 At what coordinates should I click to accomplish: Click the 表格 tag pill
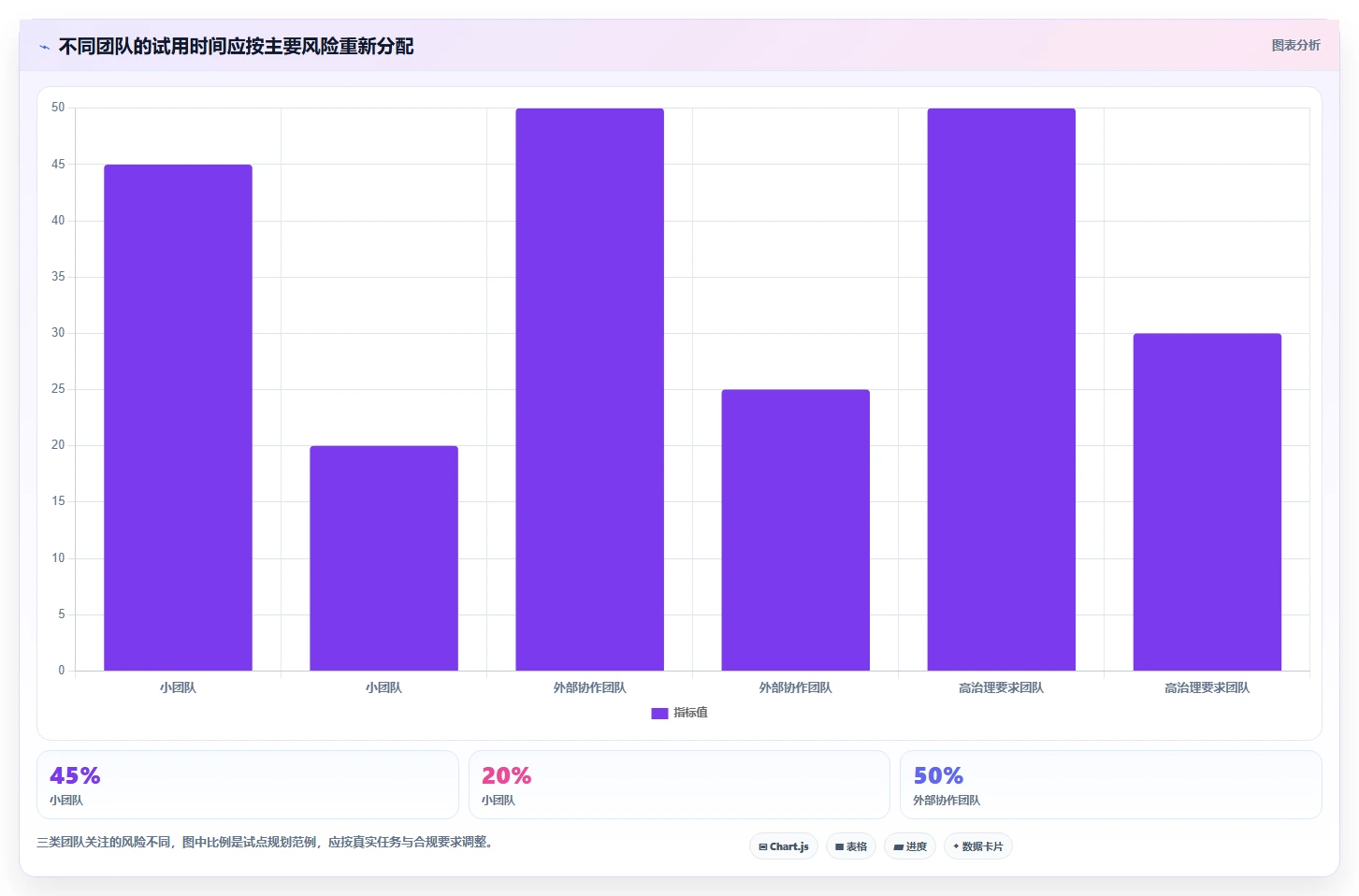point(851,846)
